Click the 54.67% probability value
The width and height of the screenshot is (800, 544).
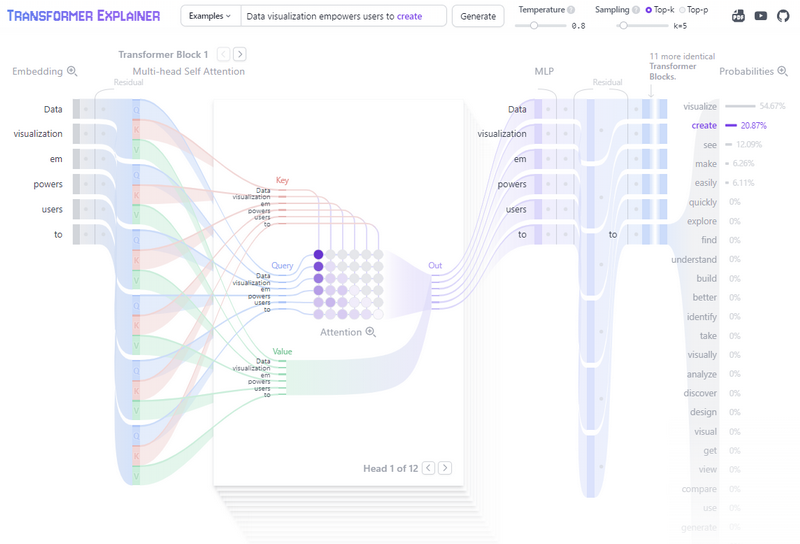772,106
